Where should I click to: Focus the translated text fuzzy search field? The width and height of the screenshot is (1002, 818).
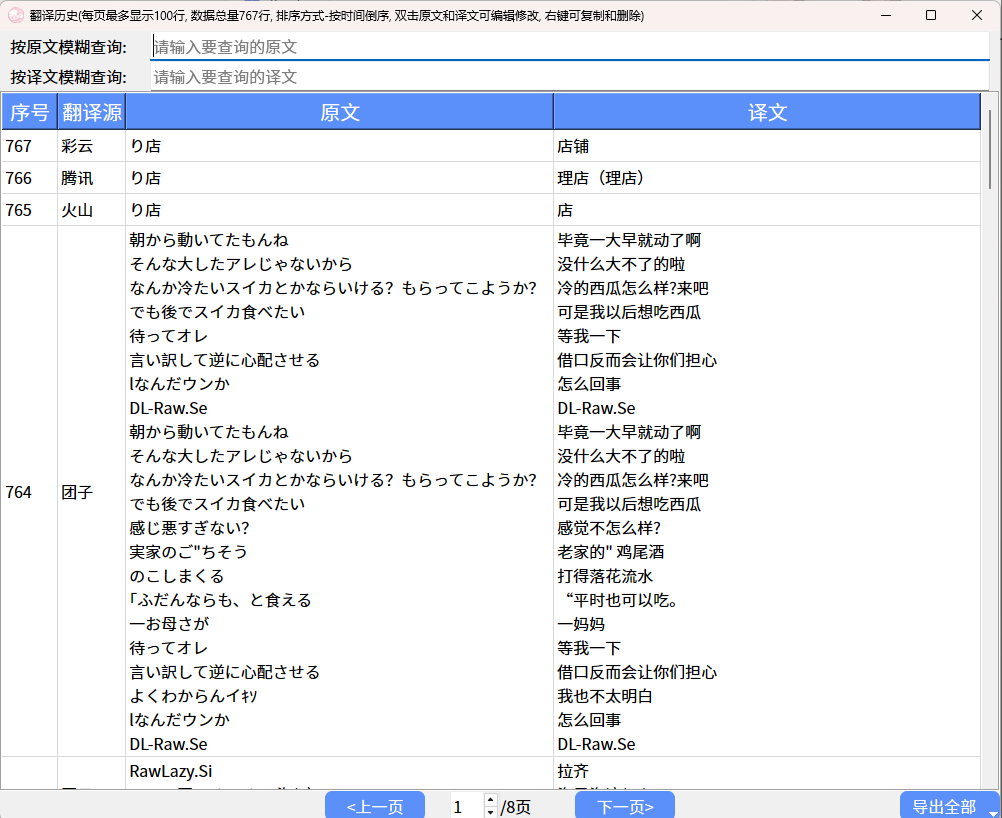point(570,77)
